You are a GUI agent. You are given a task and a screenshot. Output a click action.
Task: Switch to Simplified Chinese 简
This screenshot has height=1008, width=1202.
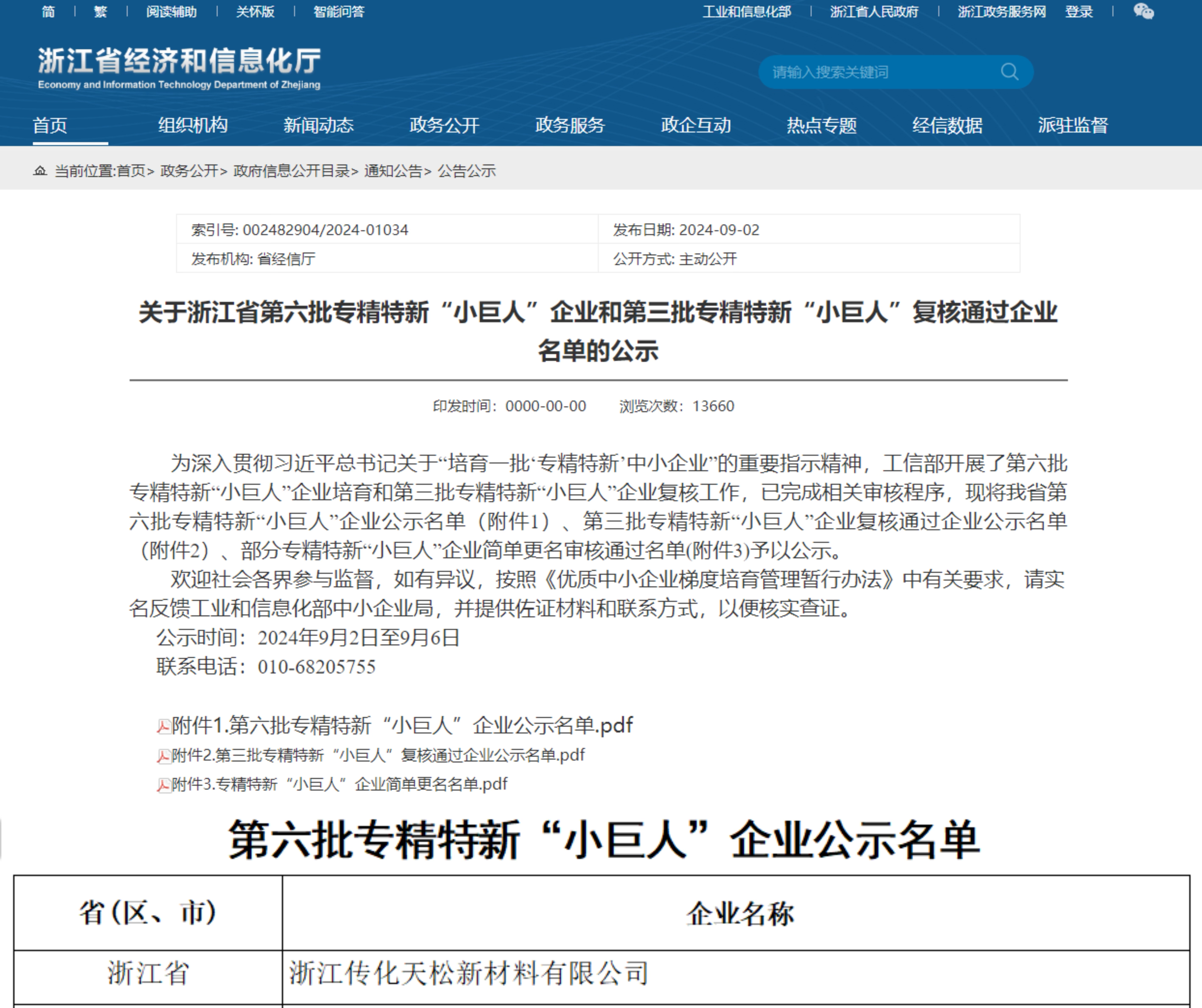click(49, 11)
